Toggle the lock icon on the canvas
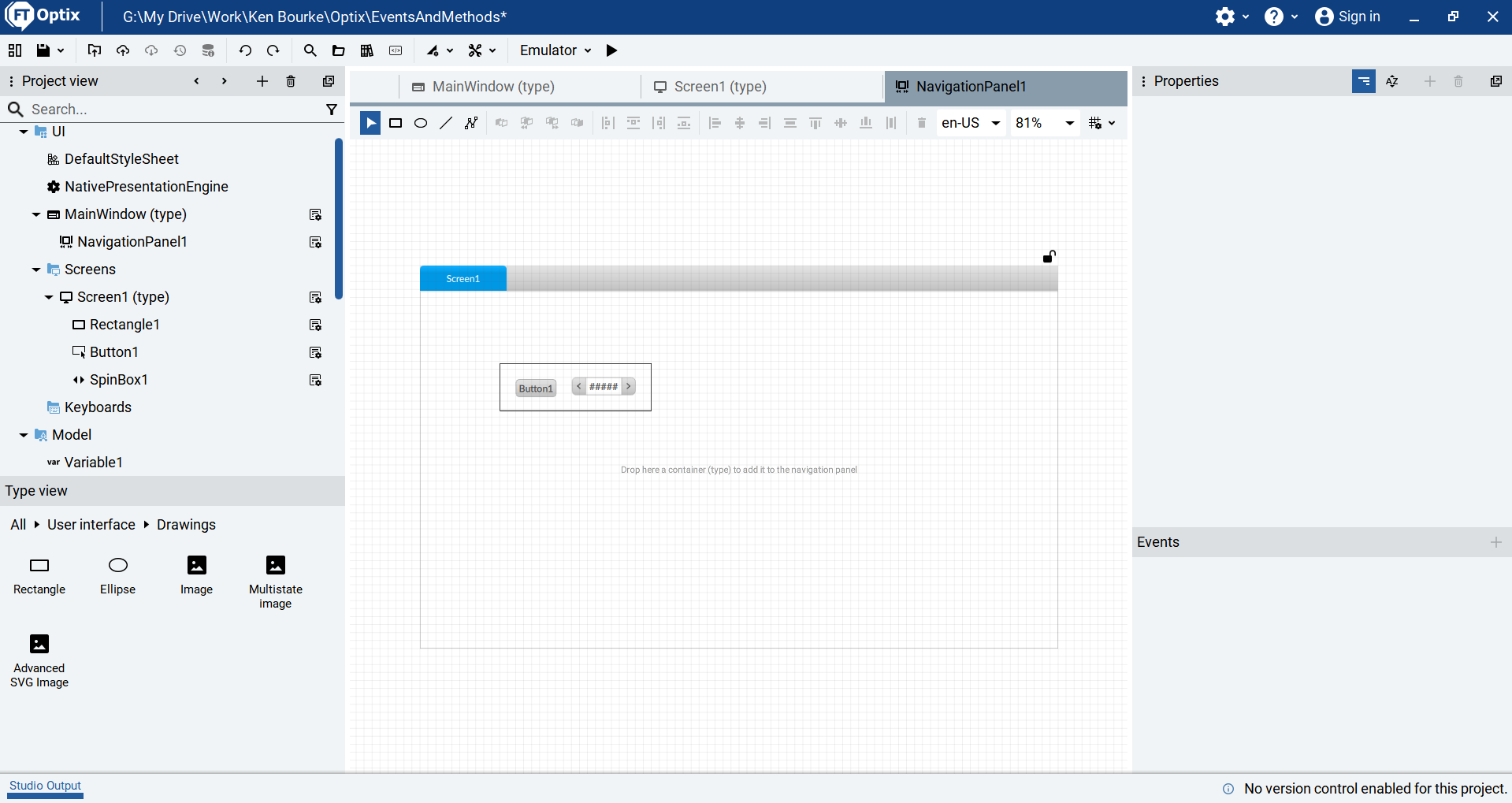The image size is (1512, 803). (x=1049, y=256)
